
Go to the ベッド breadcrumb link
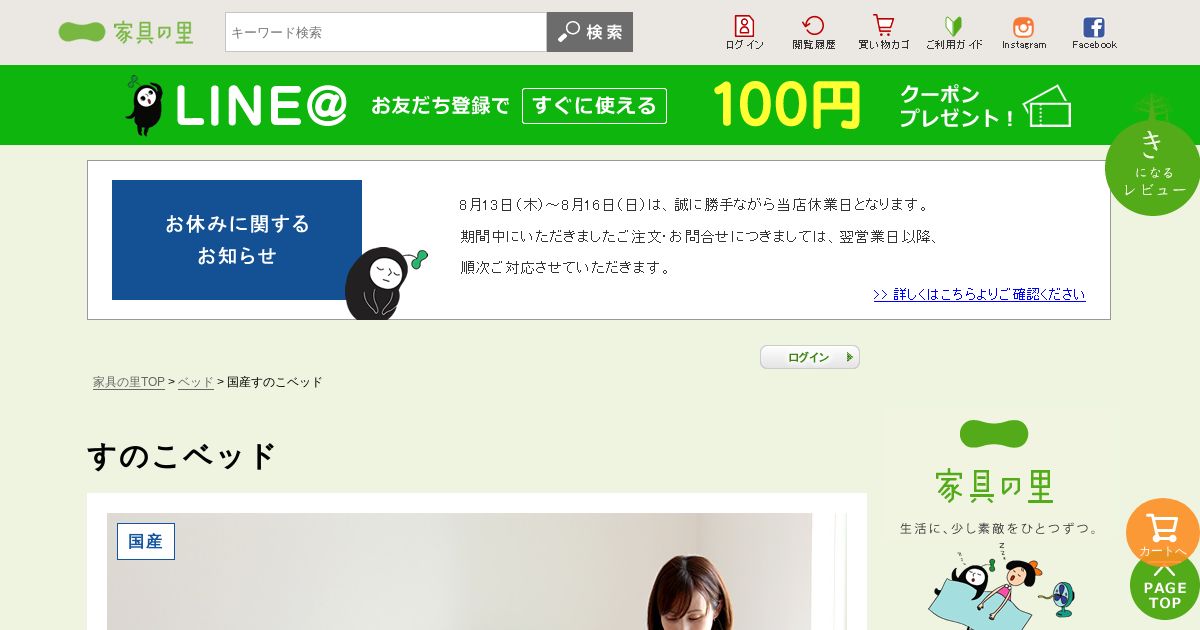196,382
